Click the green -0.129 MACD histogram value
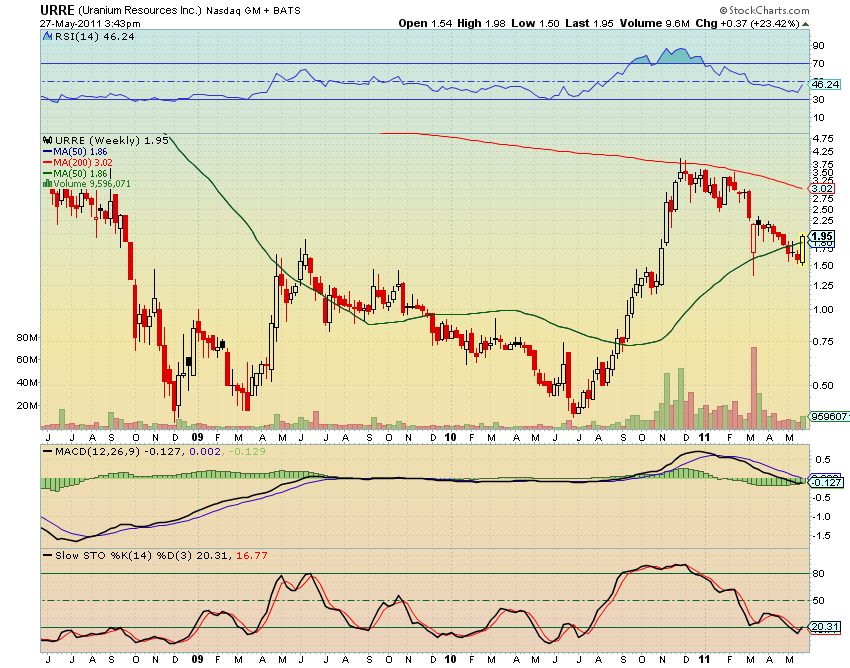Screen dimensions: 850x668 coord(247,451)
